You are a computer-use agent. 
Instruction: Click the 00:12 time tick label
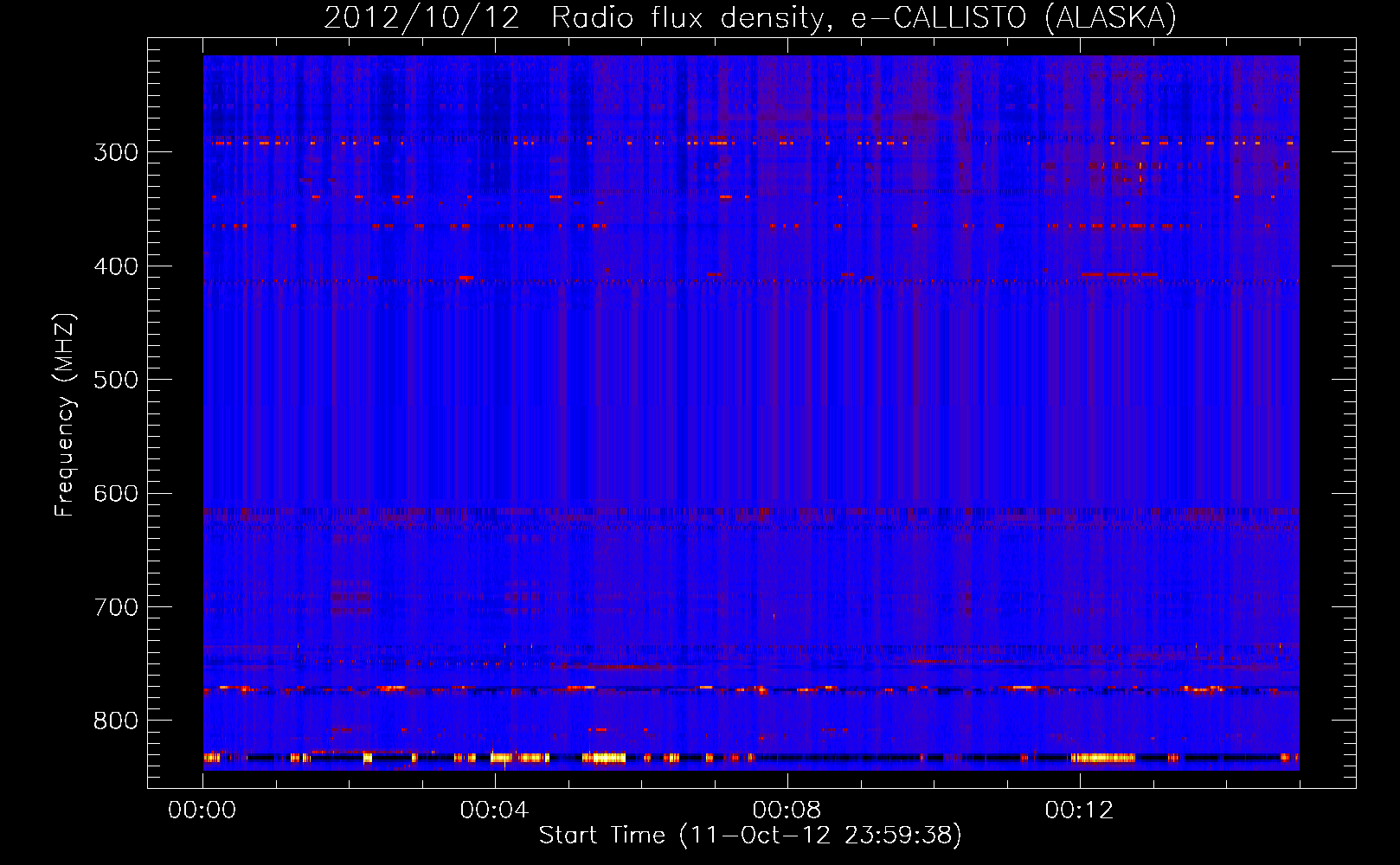1079,811
